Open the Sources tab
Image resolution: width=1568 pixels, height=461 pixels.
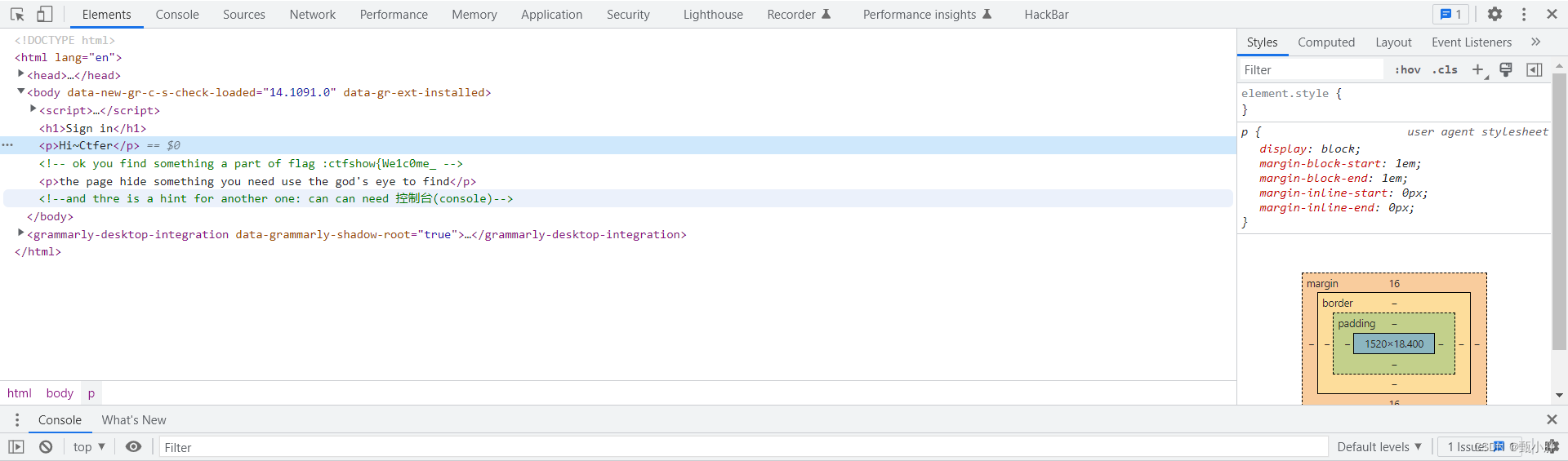[244, 15]
